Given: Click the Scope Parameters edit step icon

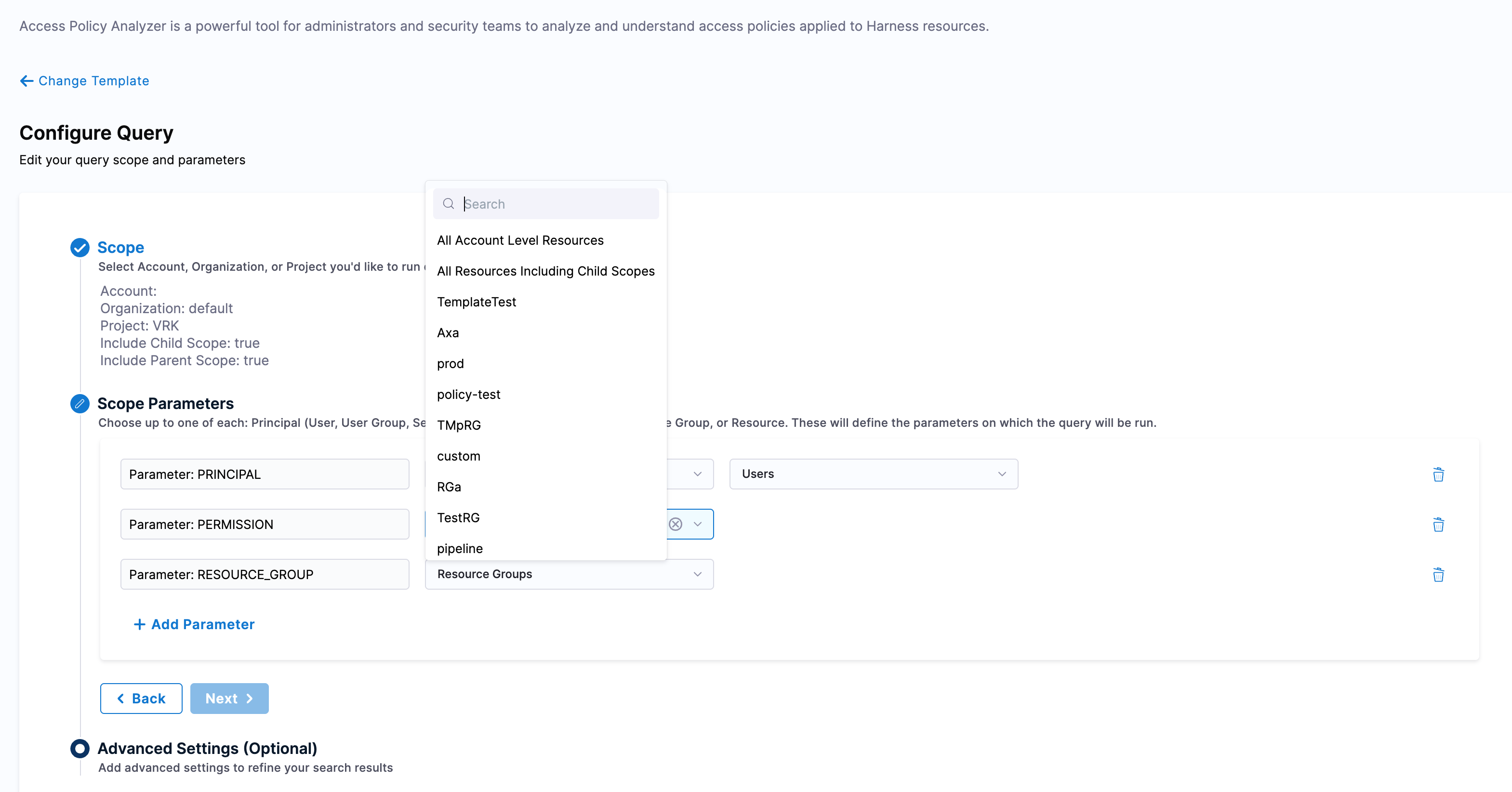Looking at the screenshot, I should (x=80, y=404).
